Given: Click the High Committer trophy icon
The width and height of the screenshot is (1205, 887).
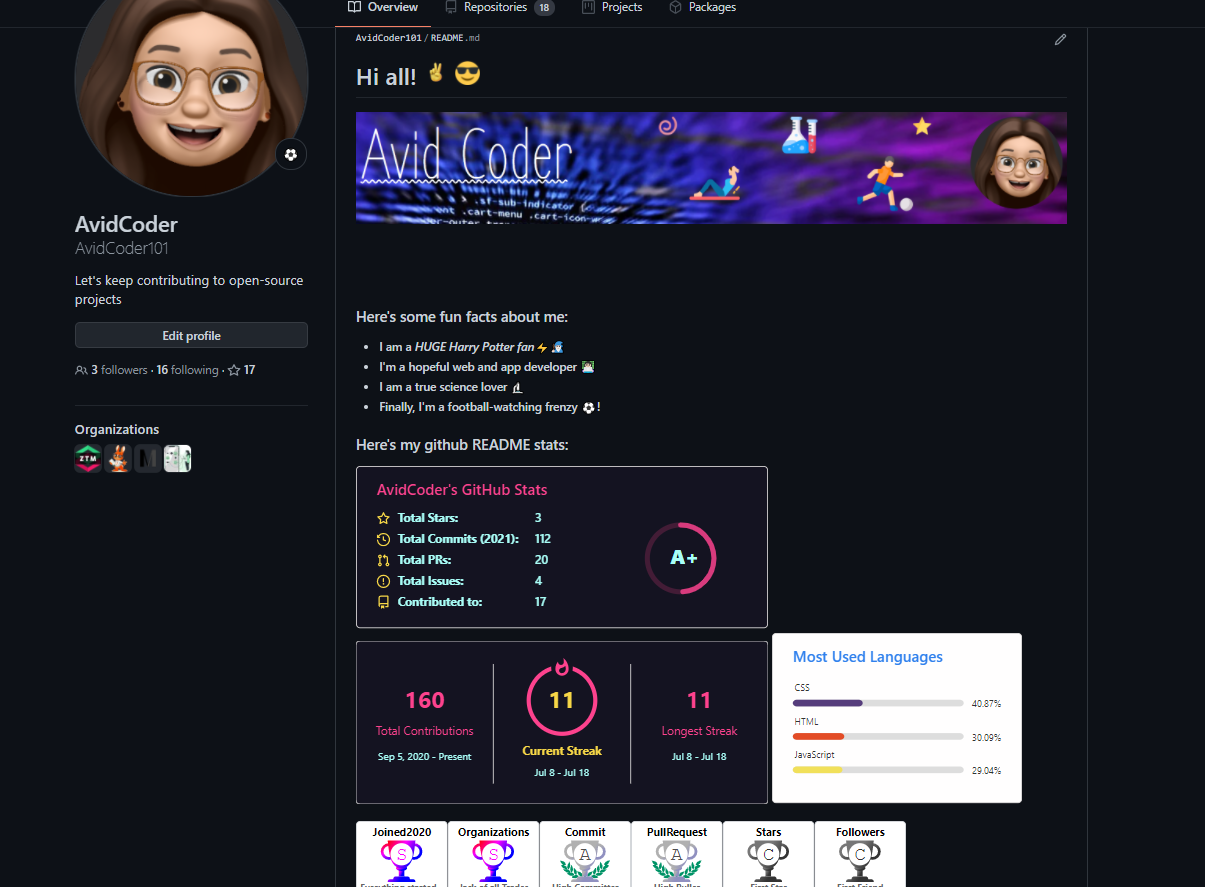Looking at the screenshot, I should 585,858.
